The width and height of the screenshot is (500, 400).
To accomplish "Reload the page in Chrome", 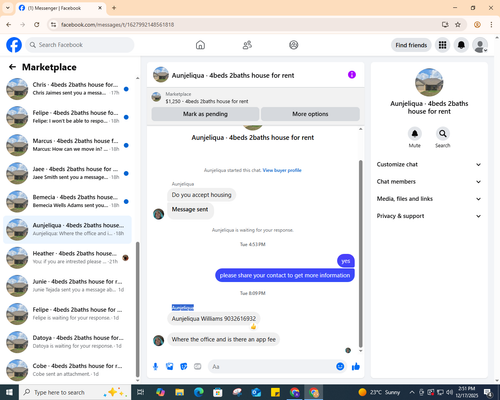I will [37, 25].
